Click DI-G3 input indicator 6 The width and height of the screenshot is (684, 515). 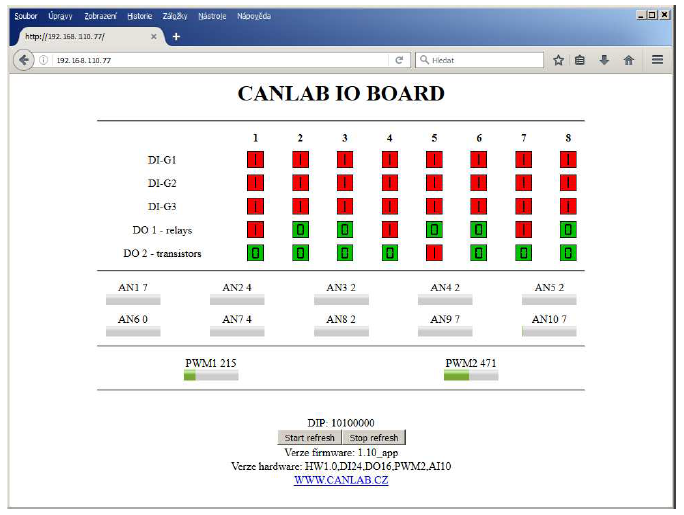click(479, 206)
